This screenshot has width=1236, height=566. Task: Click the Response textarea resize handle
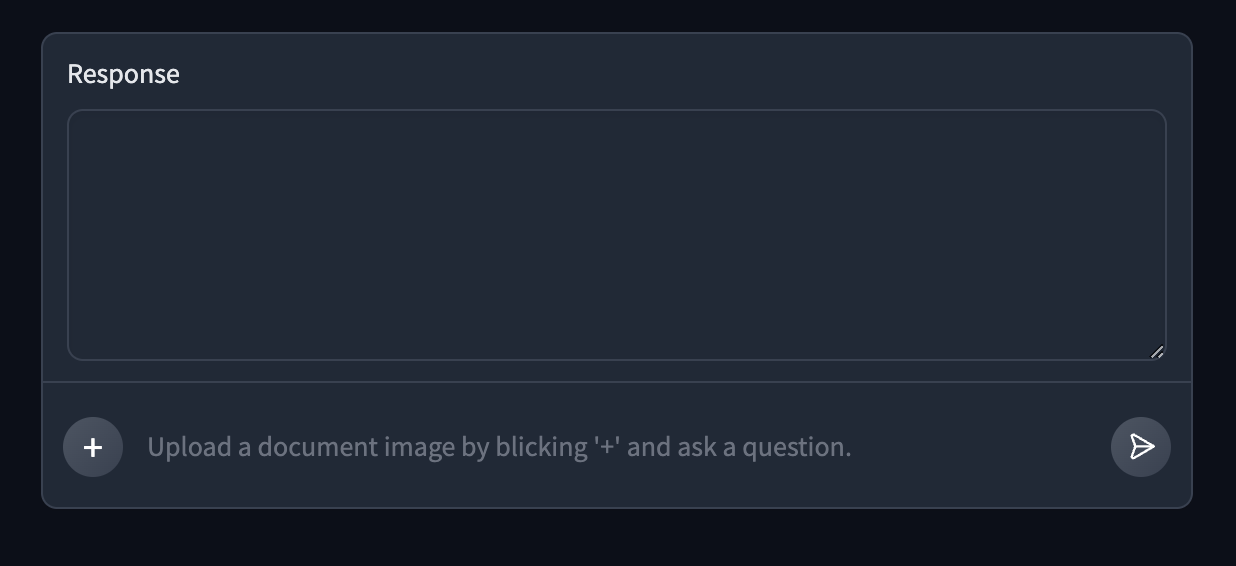(x=1157, y=351)
